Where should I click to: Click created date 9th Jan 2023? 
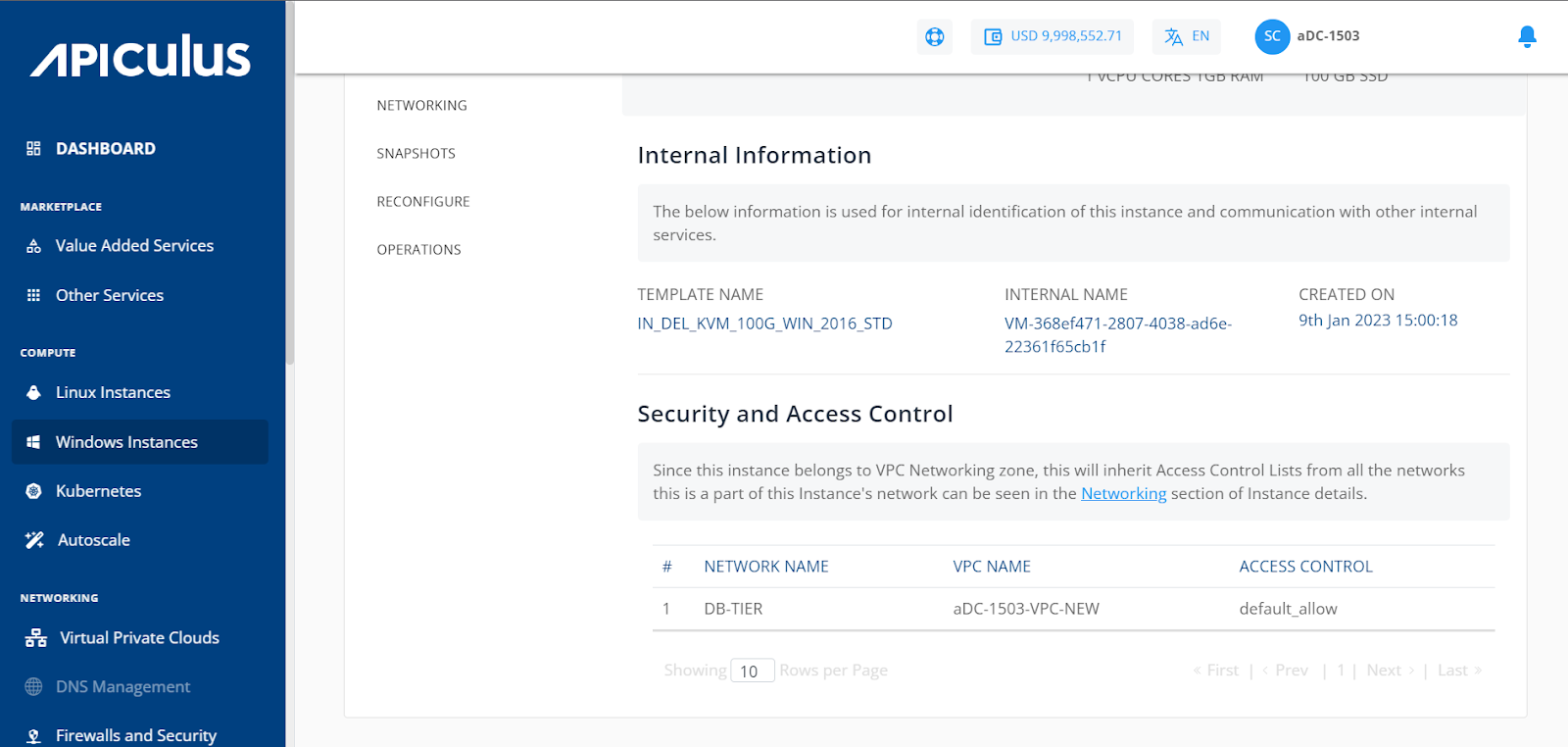(1378, 321)
